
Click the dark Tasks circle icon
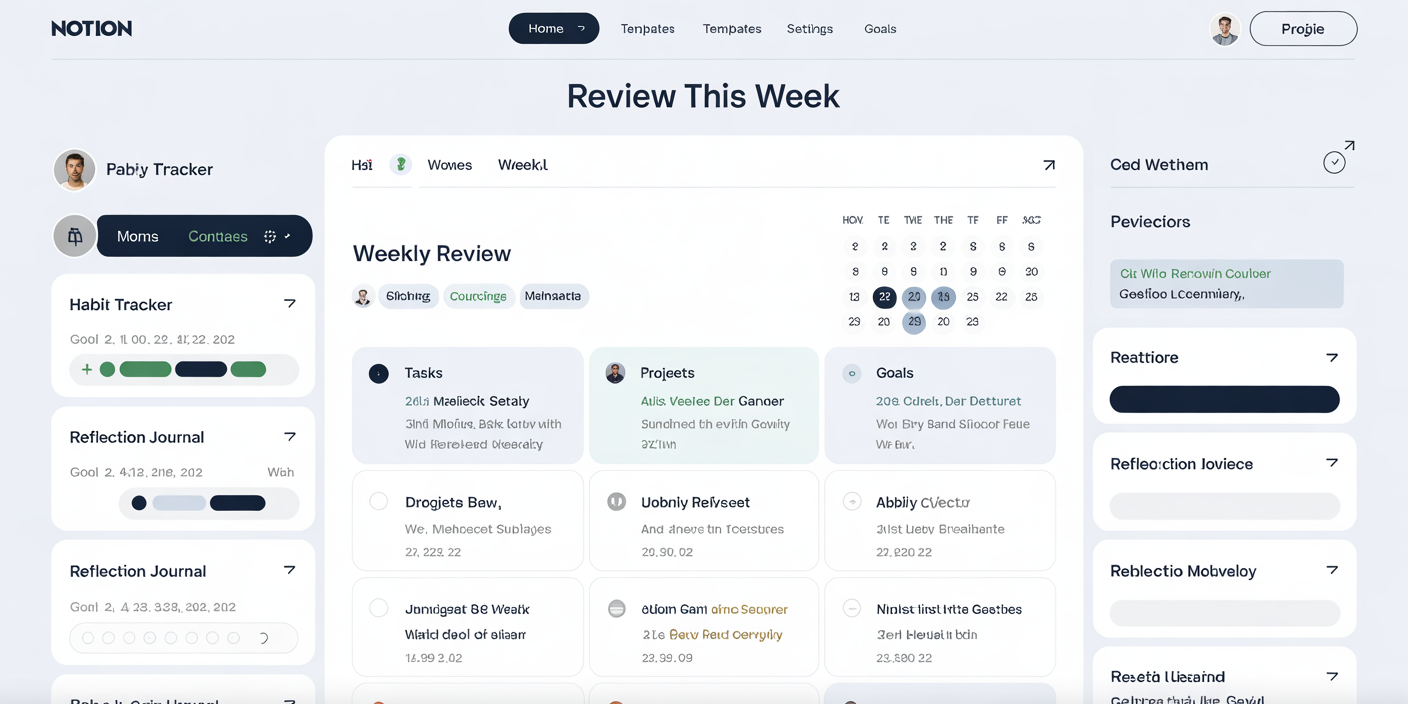[x=378, y=373]
